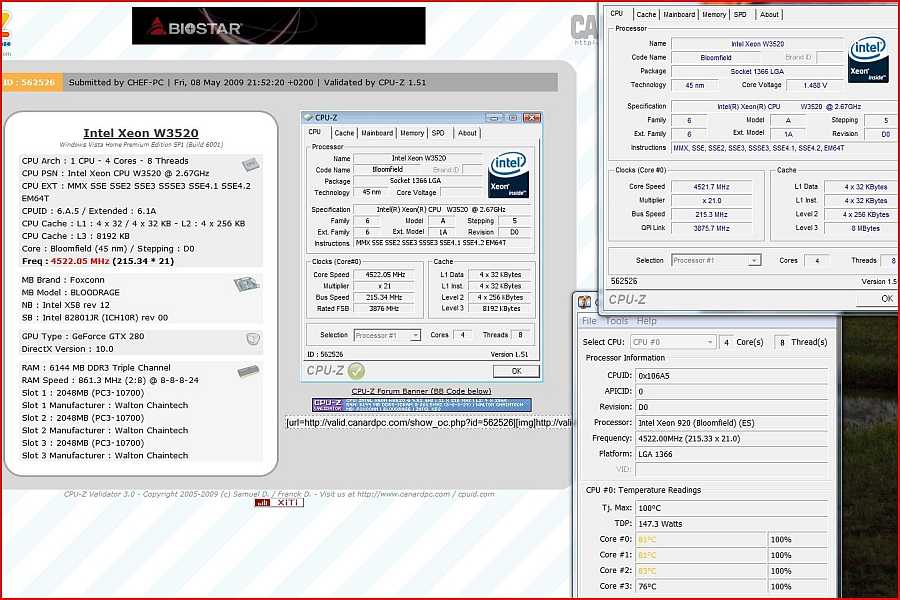Click the RAM stick icon beside RAM row

point(249,371)
